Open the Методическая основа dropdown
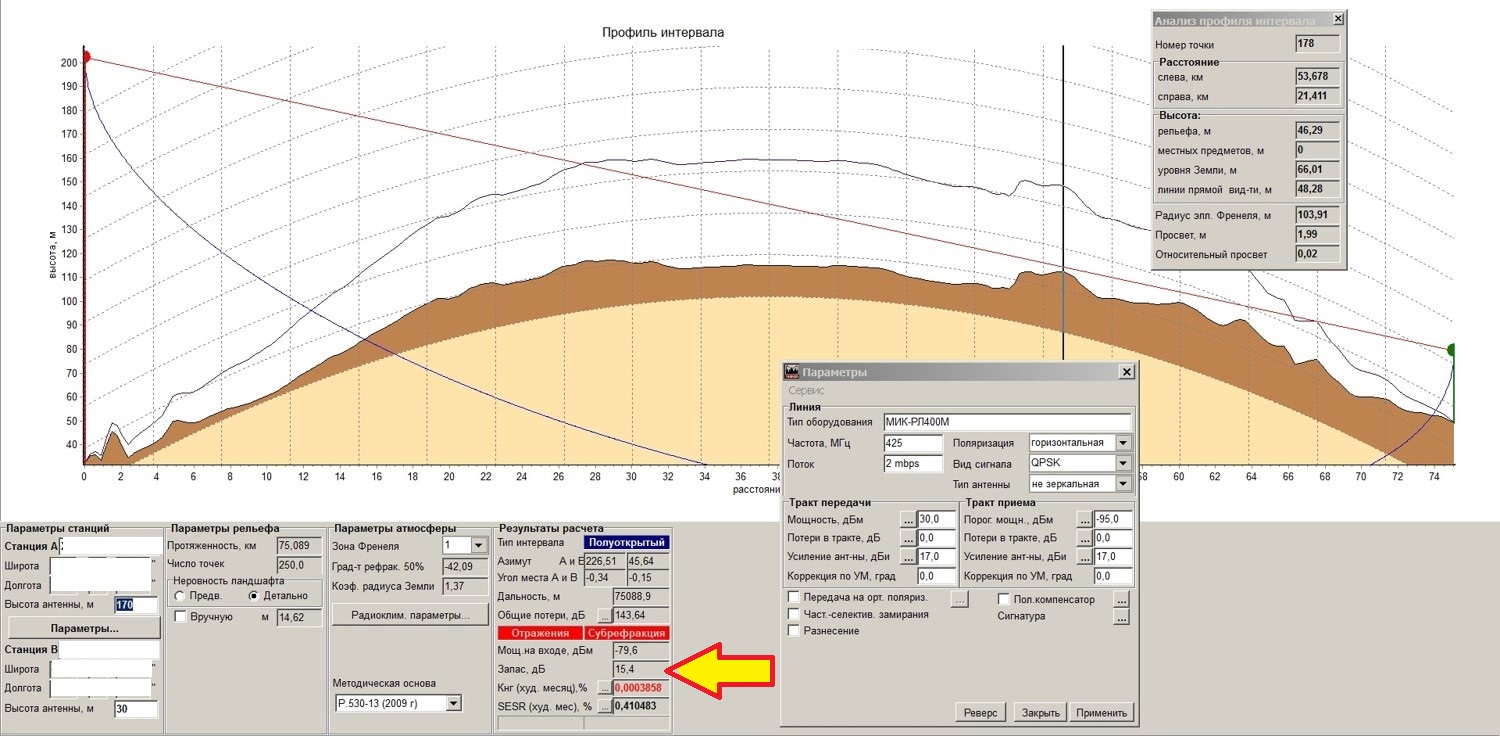 pyautogui.click(x=454, y=704)
